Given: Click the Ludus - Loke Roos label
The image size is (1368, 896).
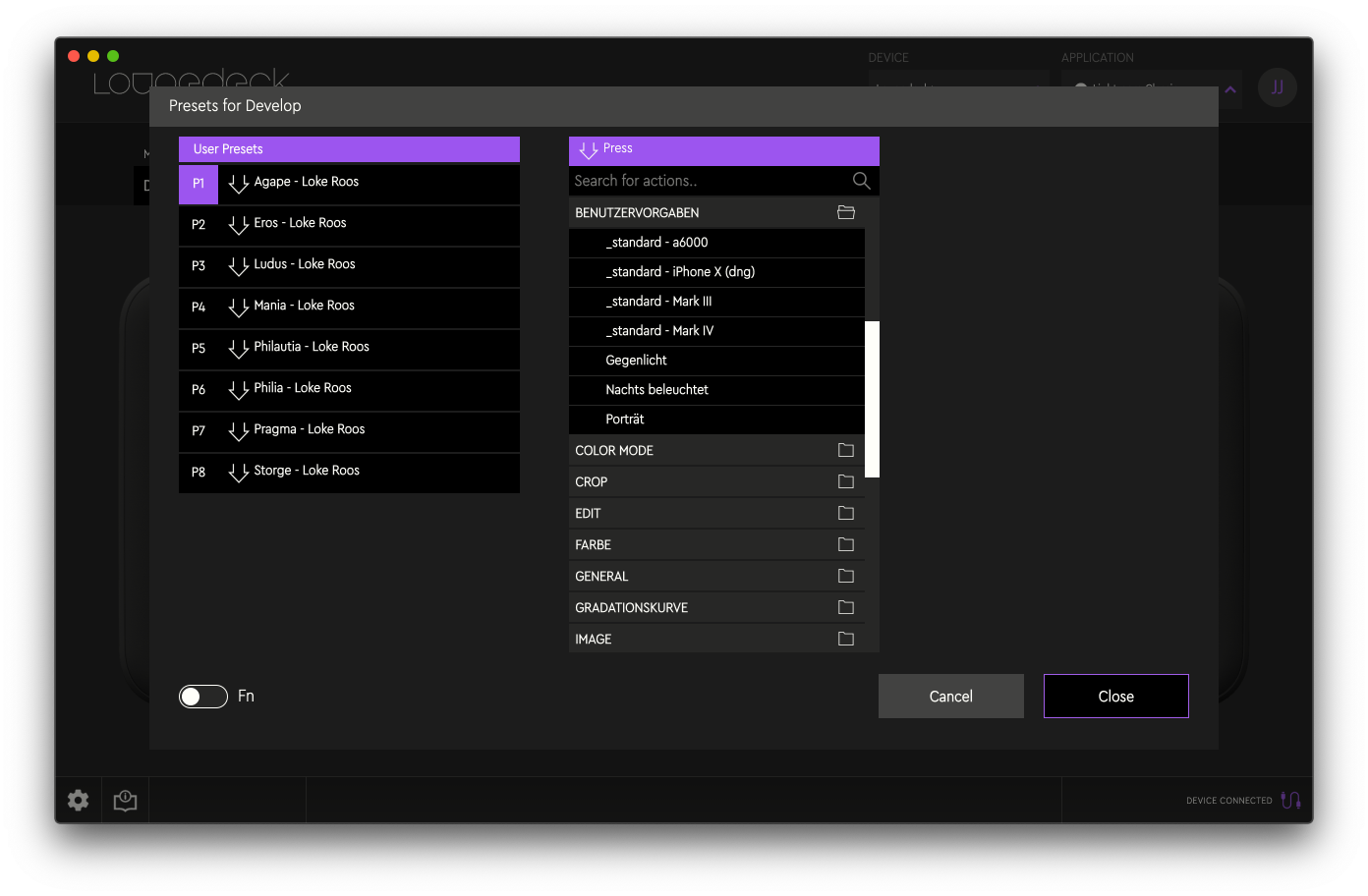Looking at the screenshot, I should point(305,264).
